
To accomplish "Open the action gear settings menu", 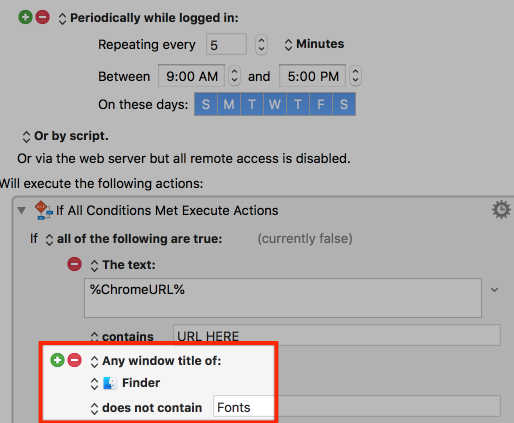I will tap(501, 210).
